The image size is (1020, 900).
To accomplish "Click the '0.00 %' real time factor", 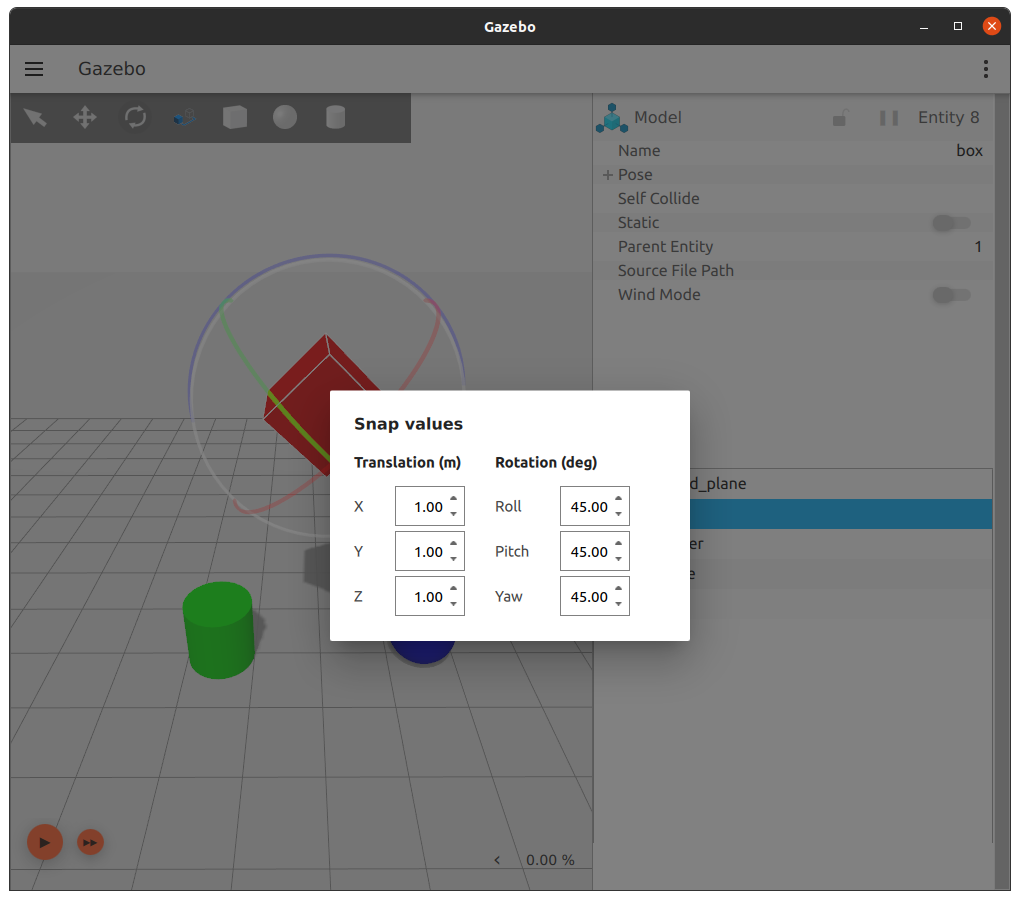I will pos(550,860).
